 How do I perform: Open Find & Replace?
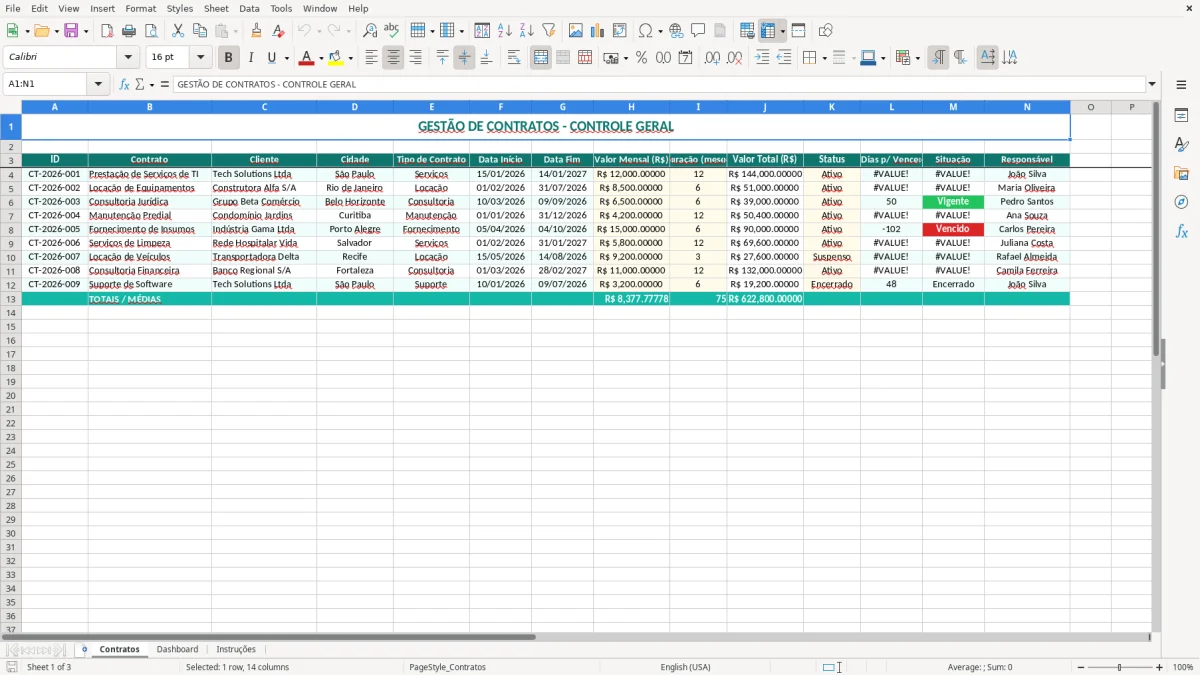click(x=370, y=31)
